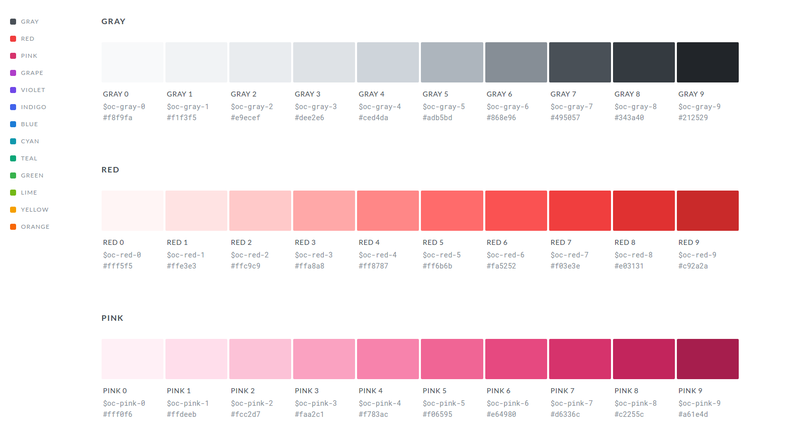Click the RED section heading
Image resolution: width=785 pixels, height=444 pixels.
point(110,170)
